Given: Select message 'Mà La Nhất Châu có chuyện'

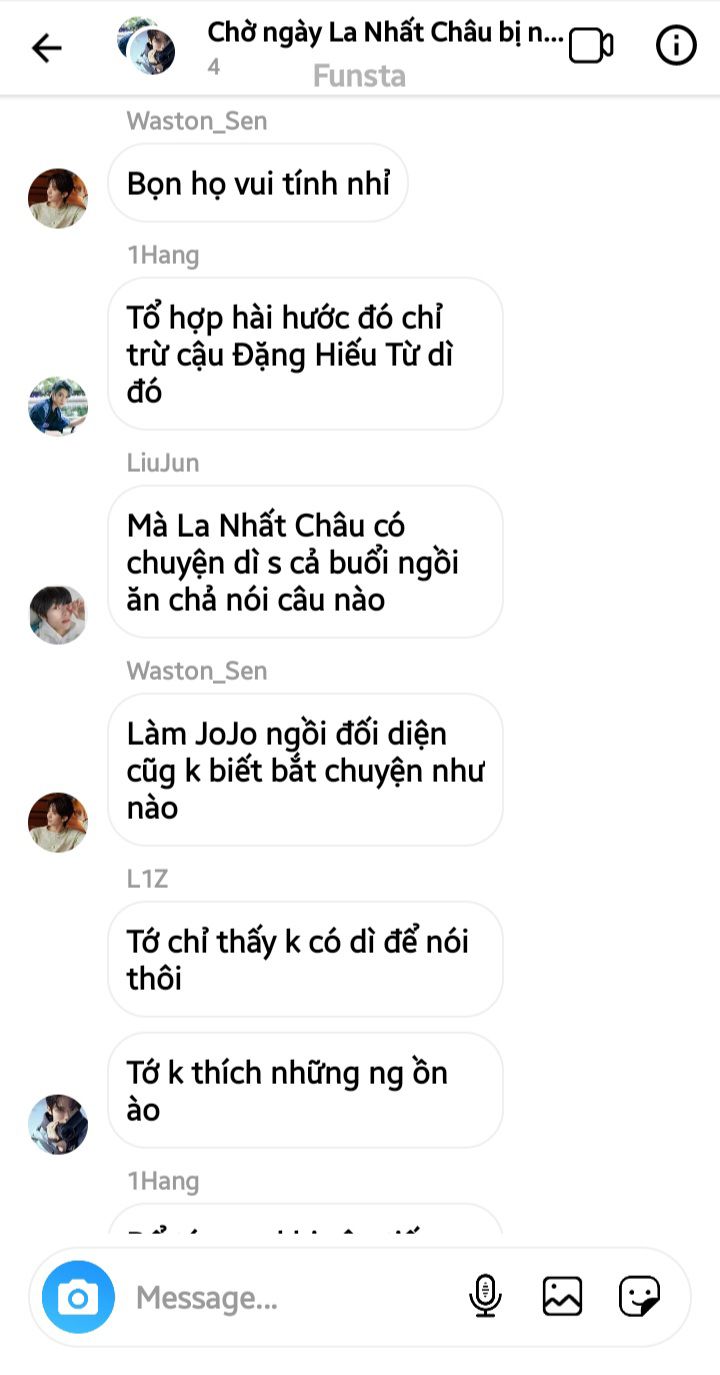Looking at the screenshot, I should click(305, 562).
